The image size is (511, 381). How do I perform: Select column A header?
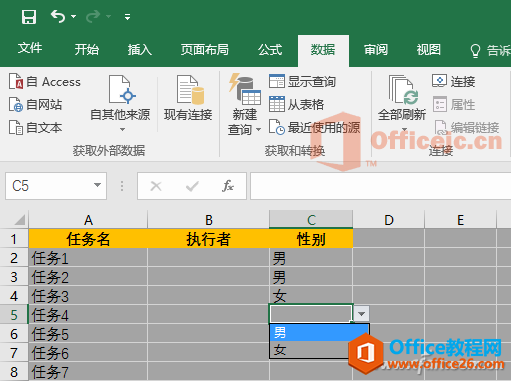pyautogui.click(x=88, y=220)
